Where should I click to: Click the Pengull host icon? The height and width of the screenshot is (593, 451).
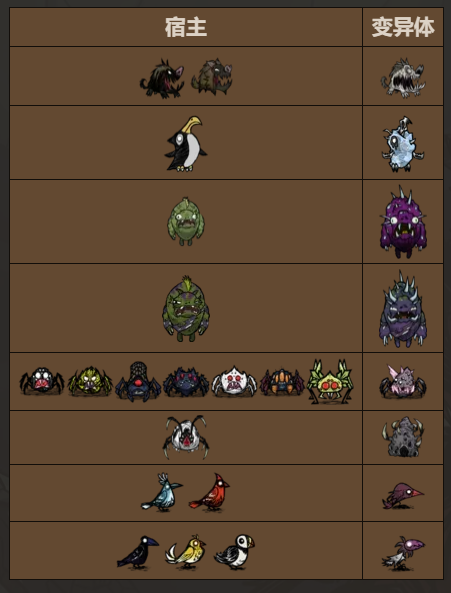pyautogui.click(x=186, y=144)
